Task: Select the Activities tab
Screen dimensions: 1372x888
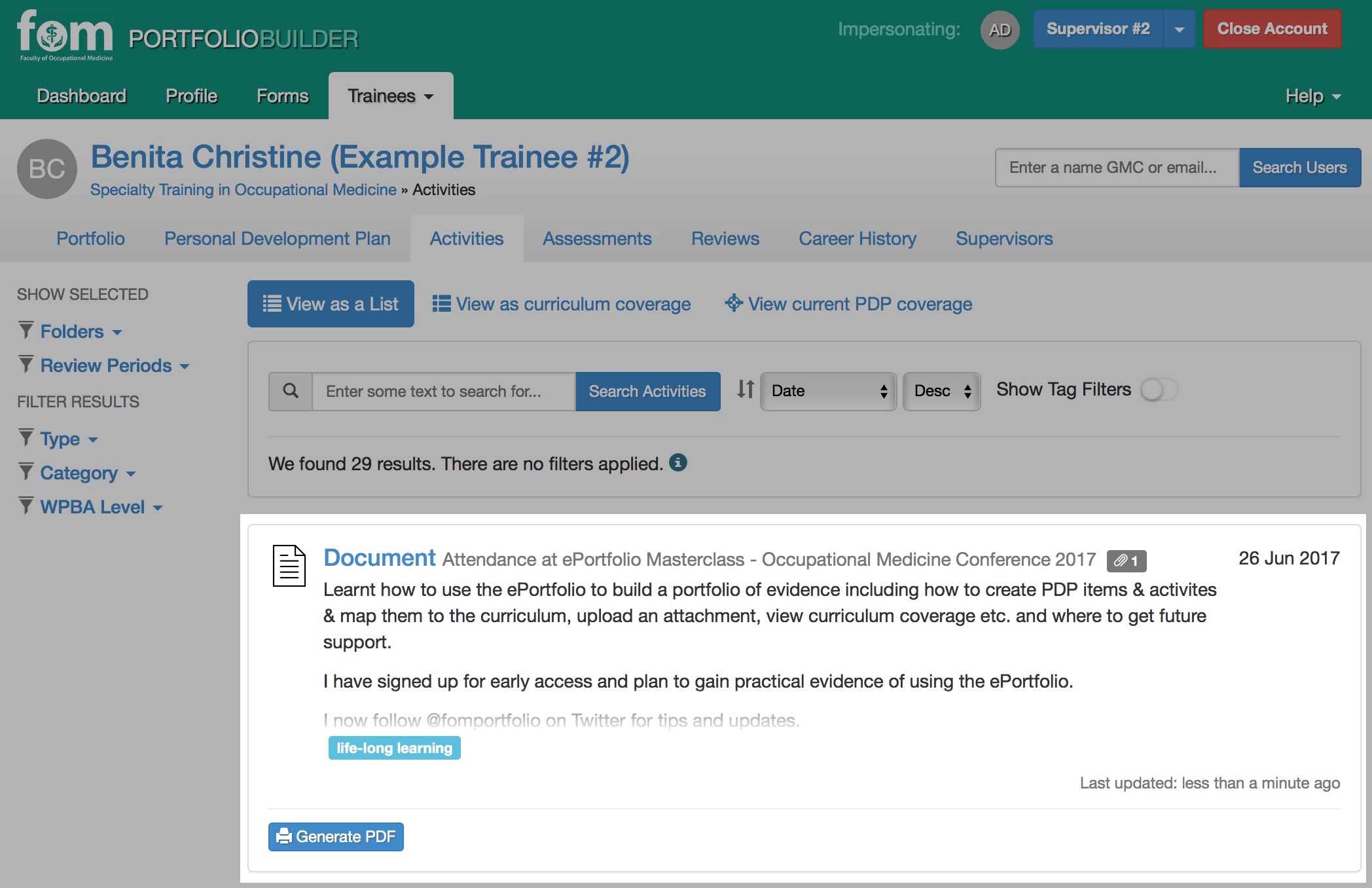Action: [467, 238]
